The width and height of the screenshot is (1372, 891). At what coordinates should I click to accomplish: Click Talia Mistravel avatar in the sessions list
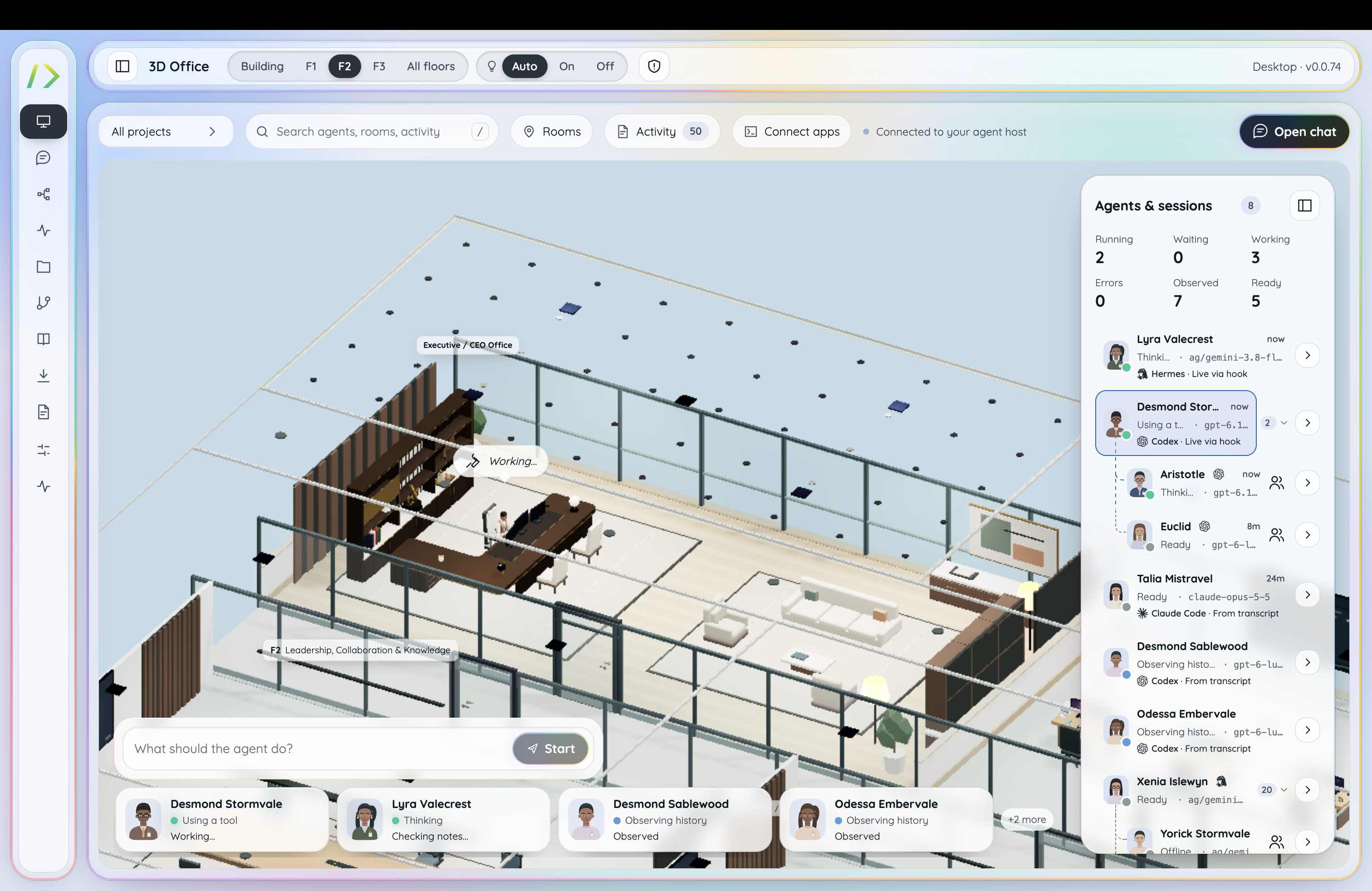click(1116, 595)
